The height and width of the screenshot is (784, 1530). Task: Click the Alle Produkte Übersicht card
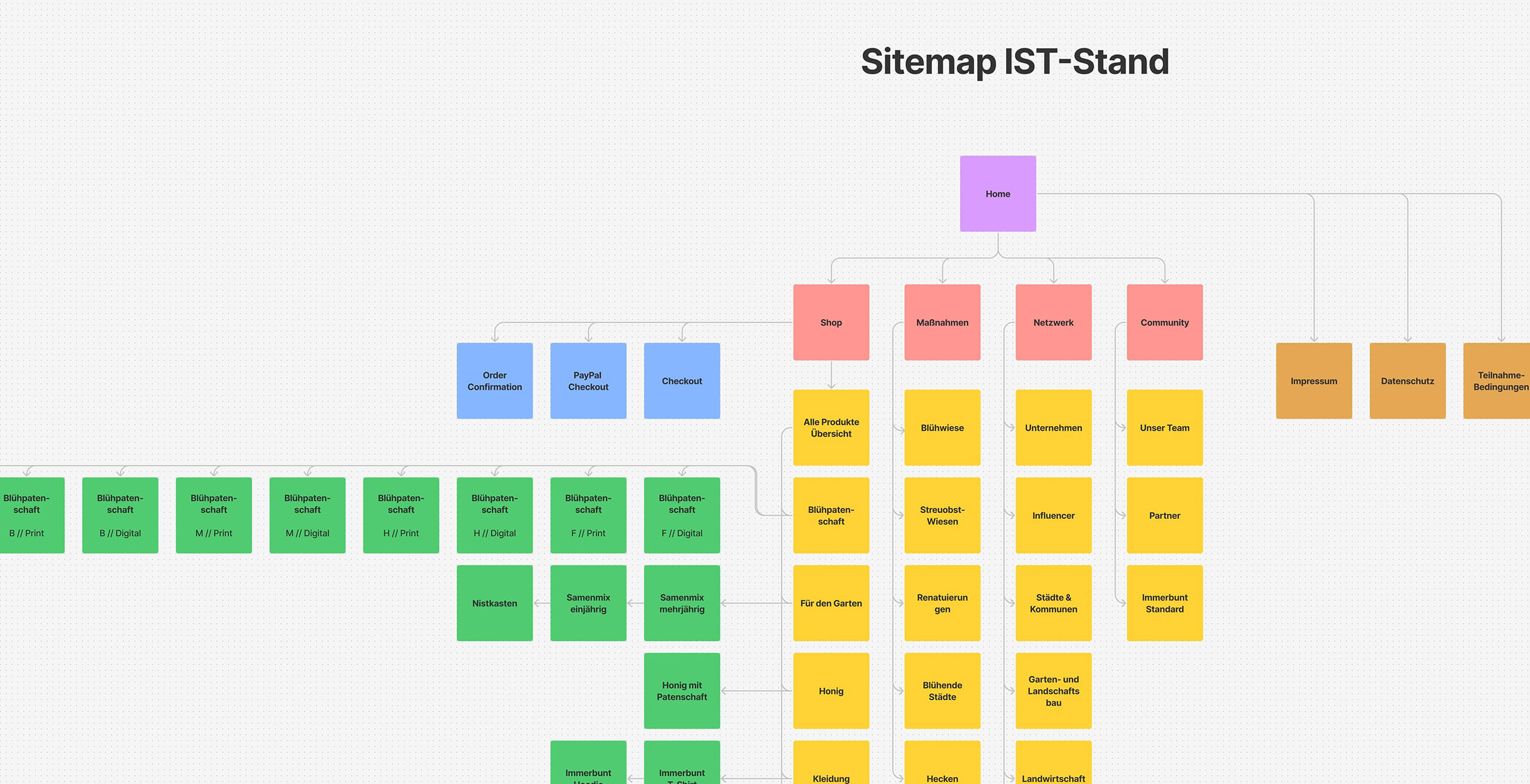[x=831, y=427]
